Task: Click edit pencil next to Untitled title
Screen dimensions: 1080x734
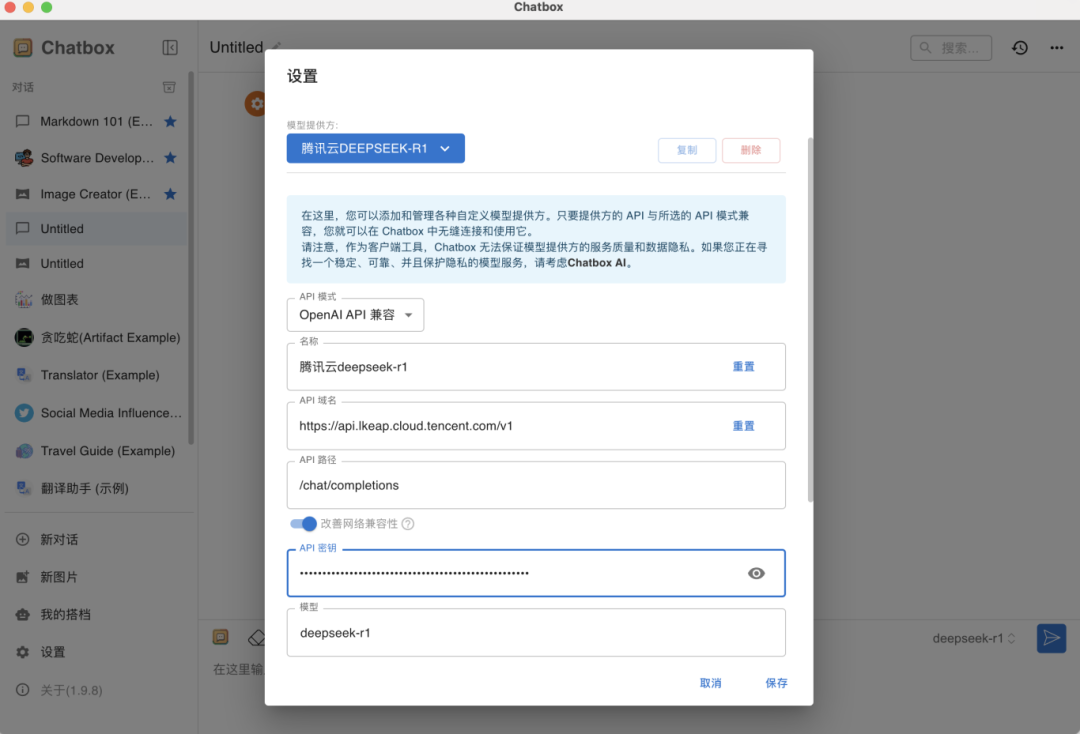Action: (276, 47)
